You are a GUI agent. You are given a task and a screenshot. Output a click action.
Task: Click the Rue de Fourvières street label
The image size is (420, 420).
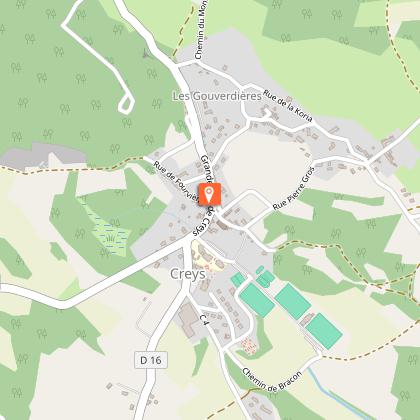pos(176,182)
